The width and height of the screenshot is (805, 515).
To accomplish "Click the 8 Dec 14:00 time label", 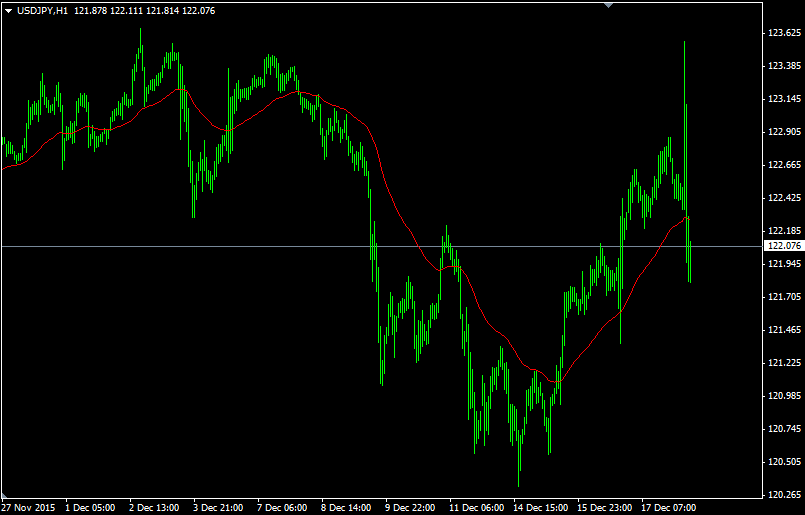I will [347, 508].
